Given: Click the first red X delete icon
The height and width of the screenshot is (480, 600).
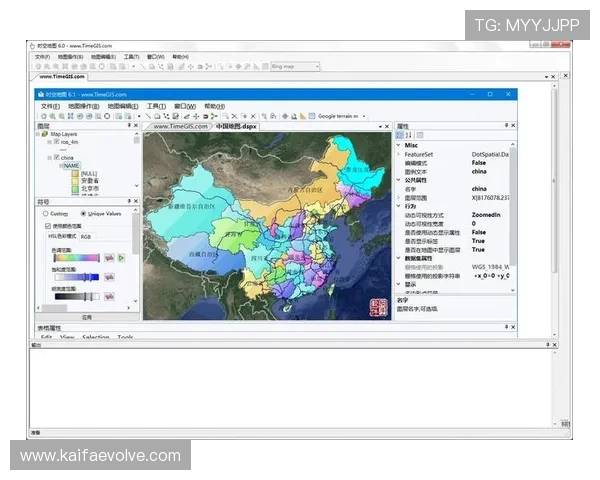Looking at the screenshot, I should click(x=234, y=116).
